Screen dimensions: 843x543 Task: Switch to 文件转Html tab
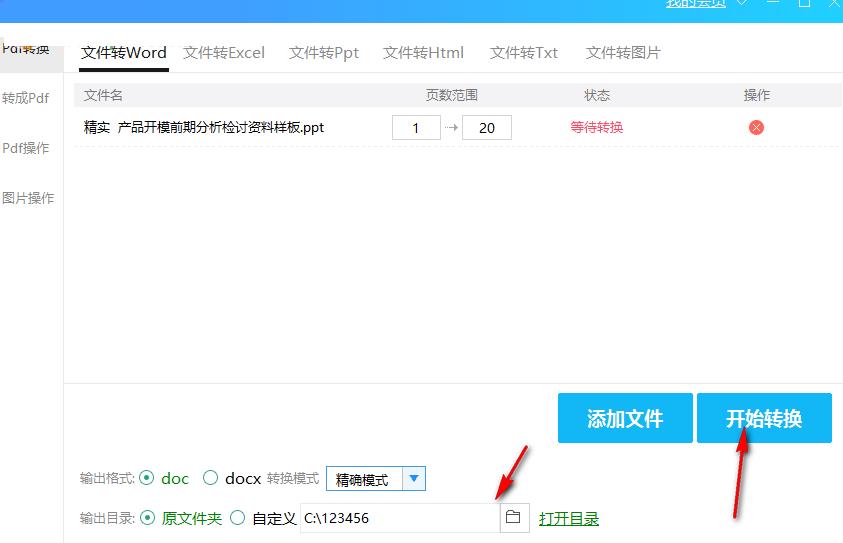(423, 53)
